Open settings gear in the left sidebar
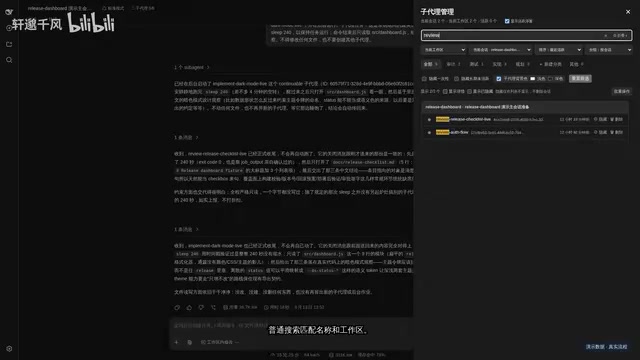 point(9,349)
